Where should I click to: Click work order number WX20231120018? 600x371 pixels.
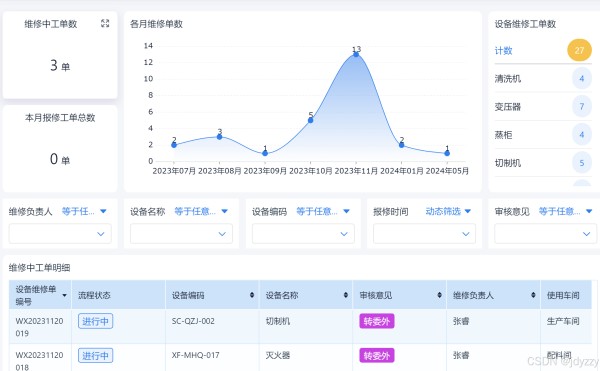(x=39, y=361)
